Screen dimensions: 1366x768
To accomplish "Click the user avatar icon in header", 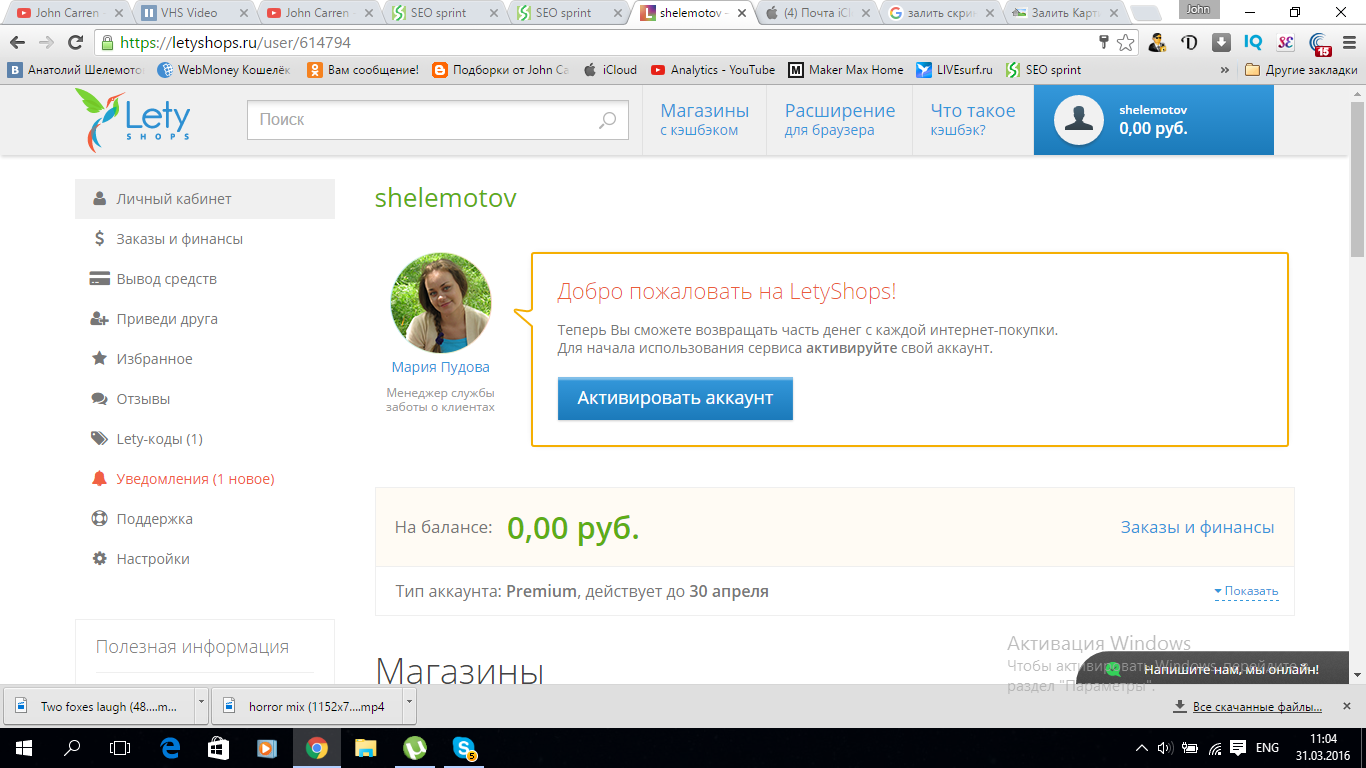I will [1079, 120].
